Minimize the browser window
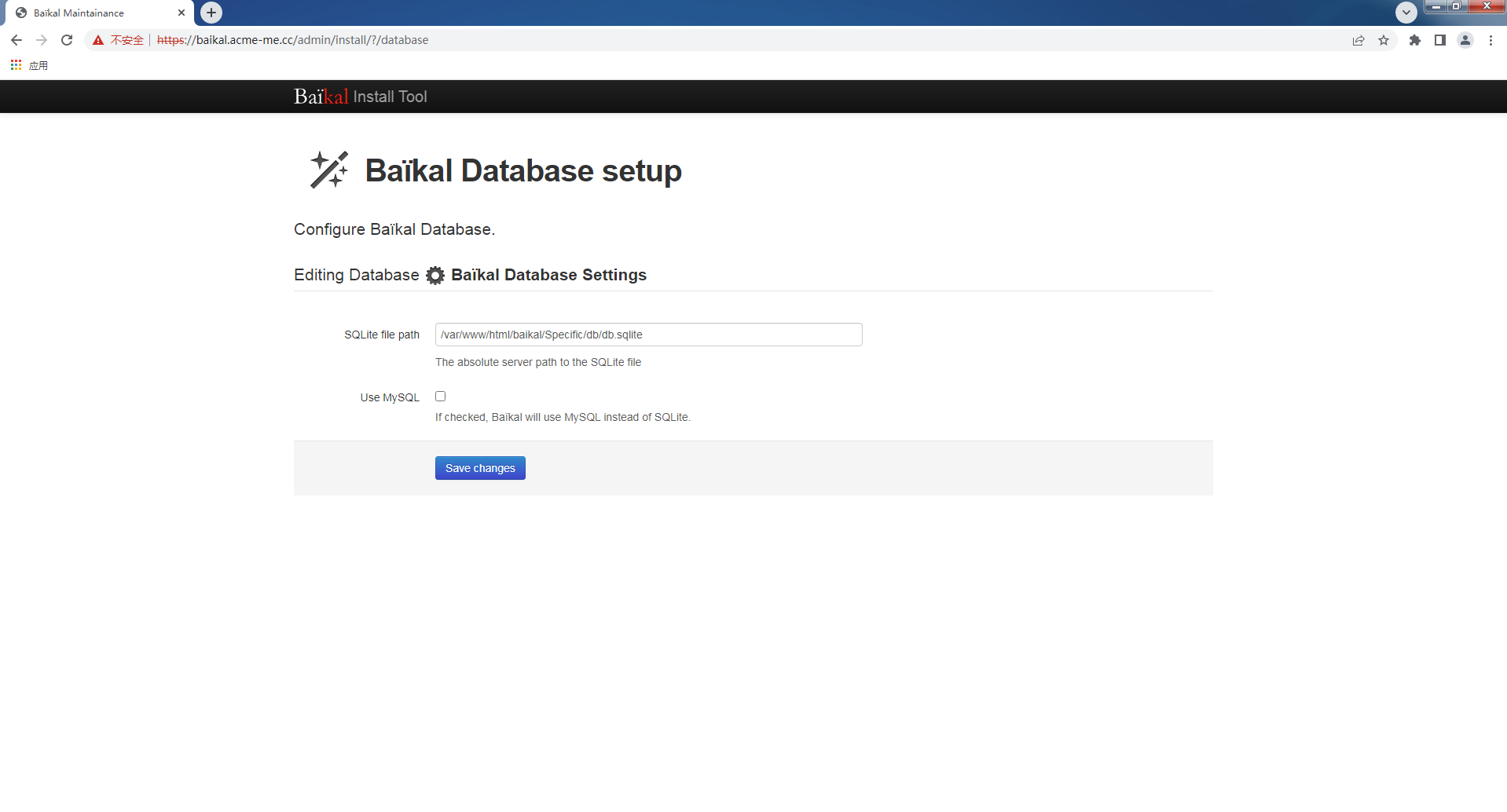 [x=1436, y=6]
